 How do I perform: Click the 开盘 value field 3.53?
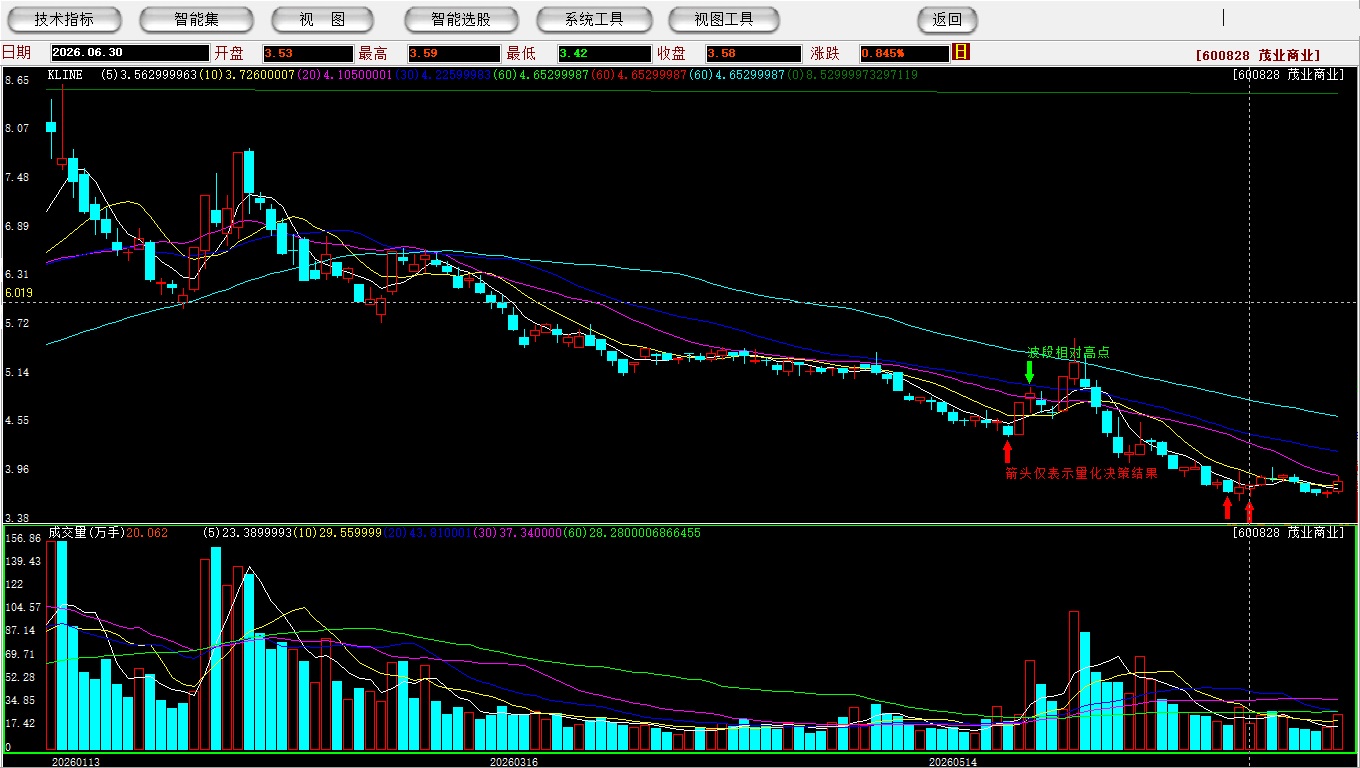[x=308, y=53]
